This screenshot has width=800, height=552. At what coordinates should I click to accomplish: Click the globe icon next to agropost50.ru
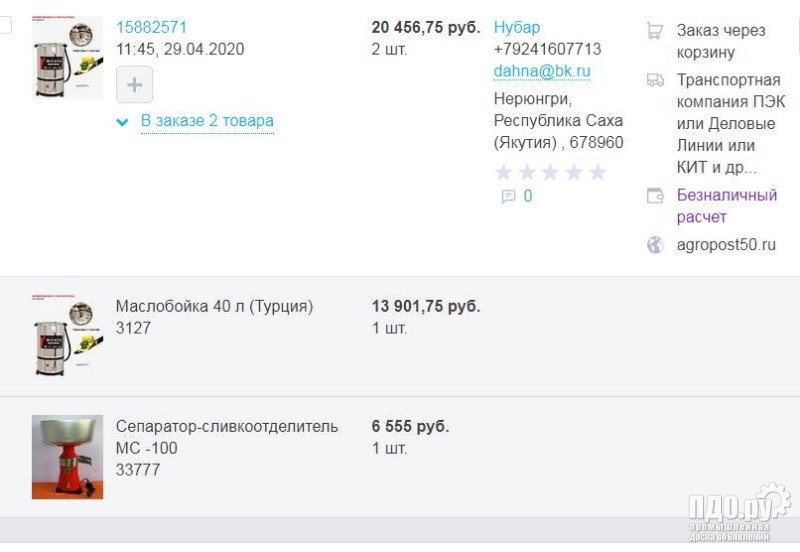(x=655, y=245)
